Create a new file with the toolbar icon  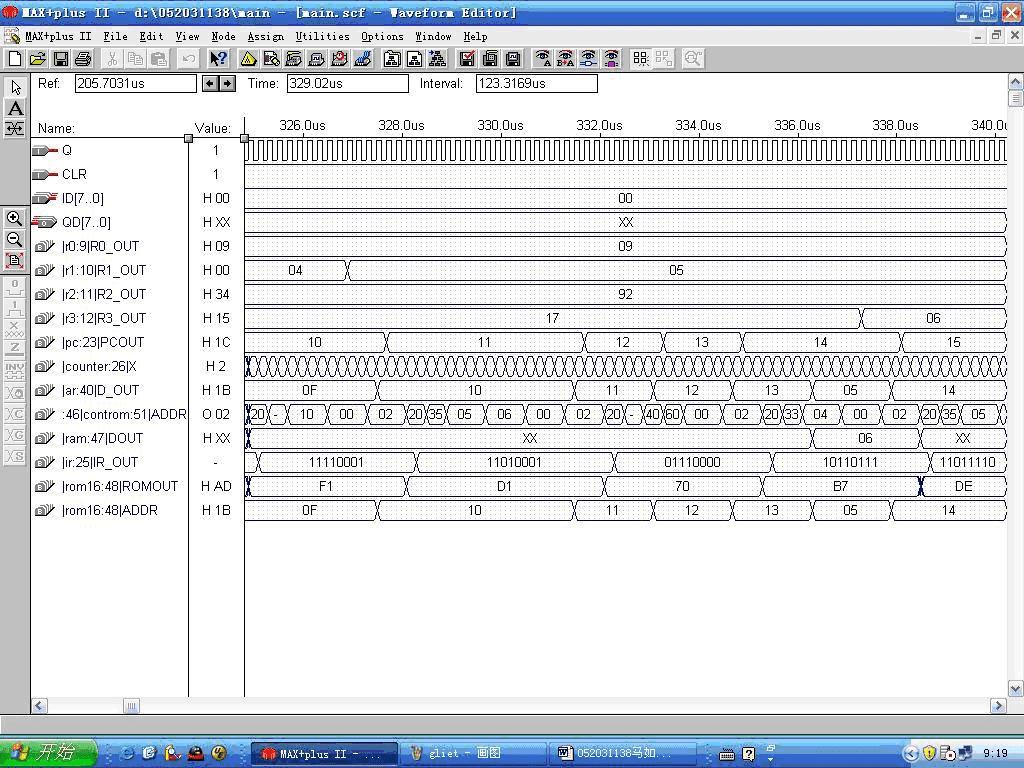click(x=14, y=59)
